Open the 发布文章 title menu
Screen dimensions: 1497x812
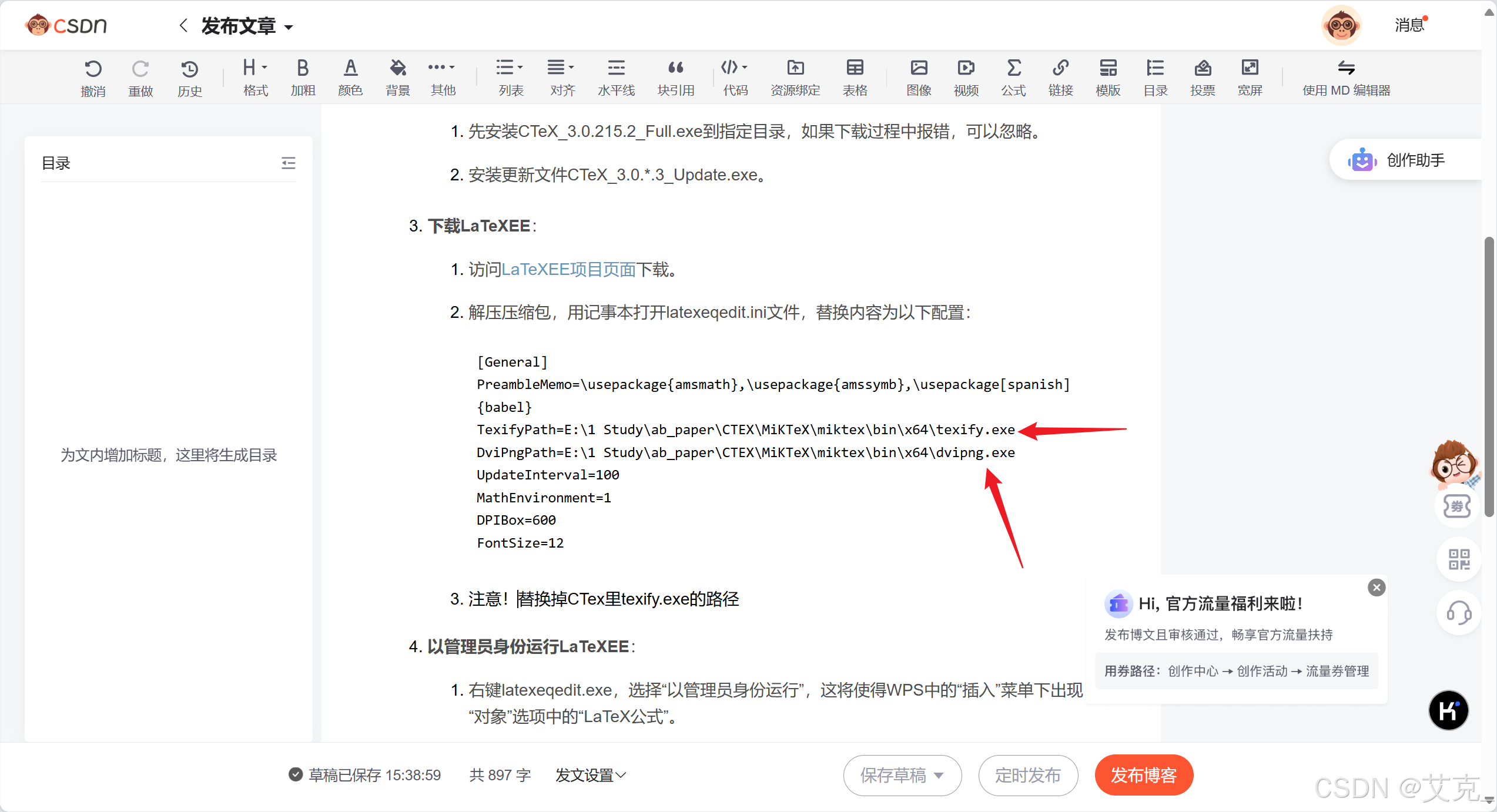247,26
